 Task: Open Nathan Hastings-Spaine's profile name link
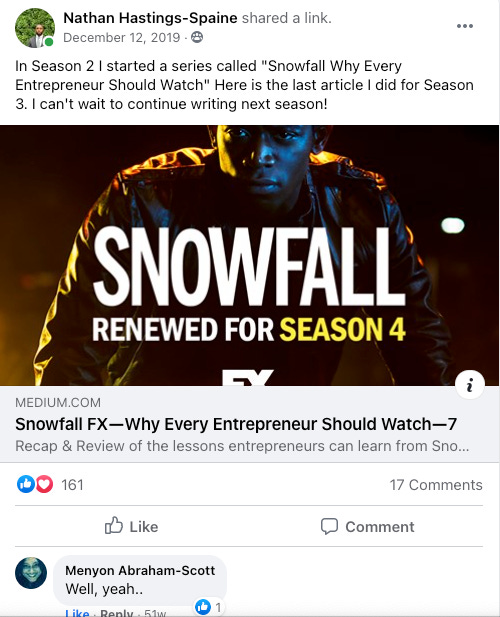point(150,18)
